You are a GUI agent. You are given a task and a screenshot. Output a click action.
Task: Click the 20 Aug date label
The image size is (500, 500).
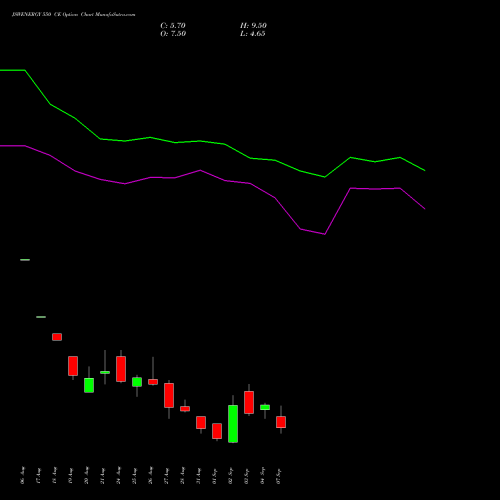(87, 476)
